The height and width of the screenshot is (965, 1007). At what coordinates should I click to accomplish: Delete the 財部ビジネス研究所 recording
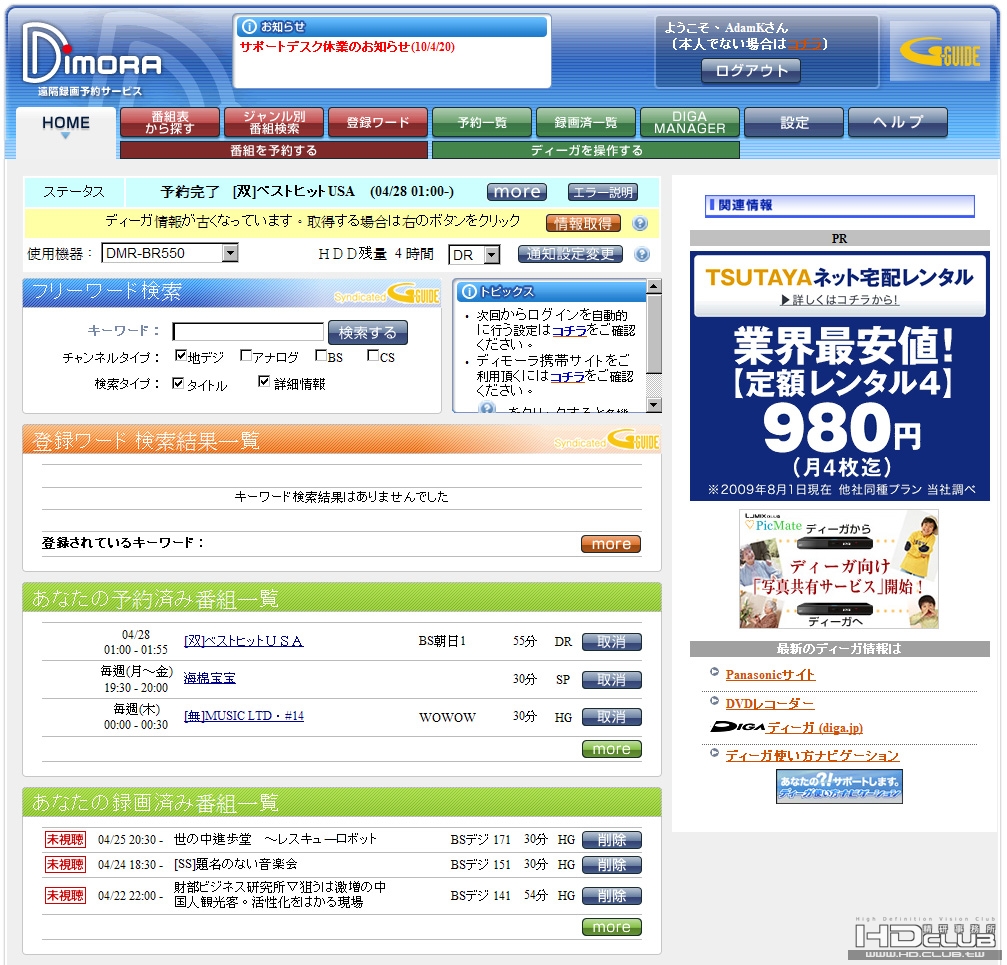point(611,896)
